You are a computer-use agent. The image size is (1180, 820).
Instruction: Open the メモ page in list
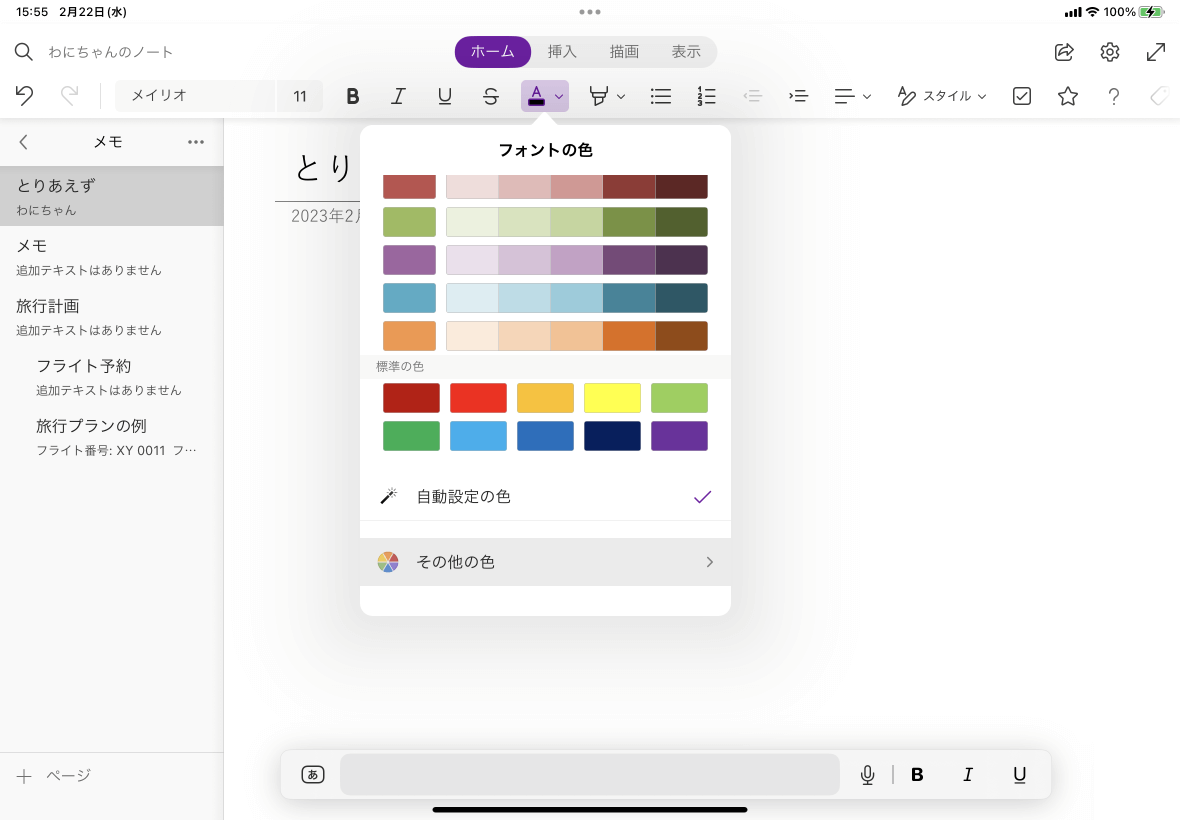point(111,257)
